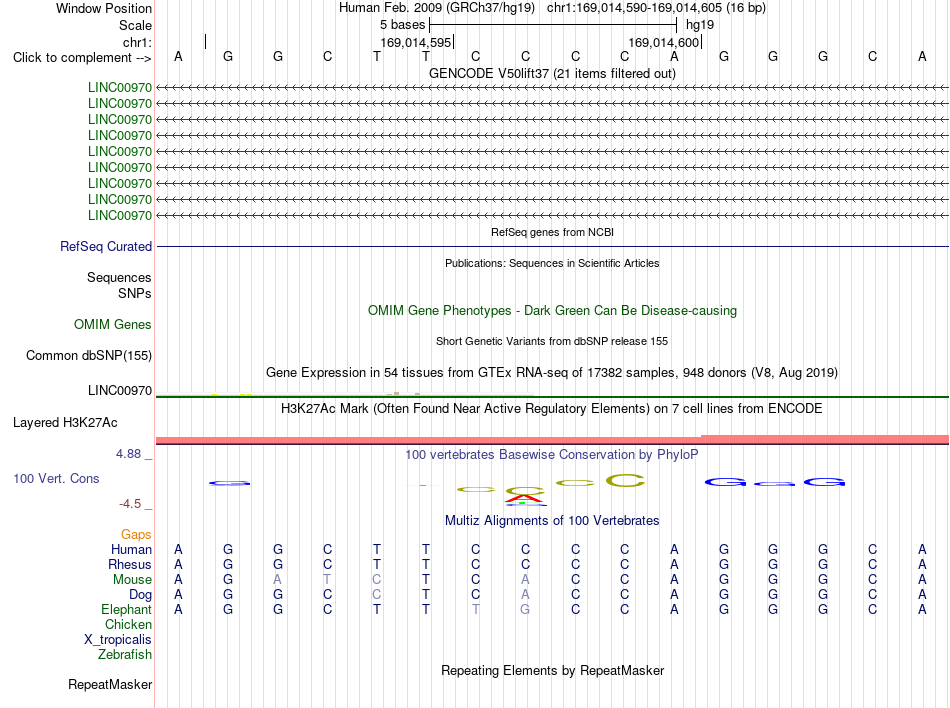
Task: Open 'Repeating Elements by RepeatMasker' track title
Action: coord(552,670)
